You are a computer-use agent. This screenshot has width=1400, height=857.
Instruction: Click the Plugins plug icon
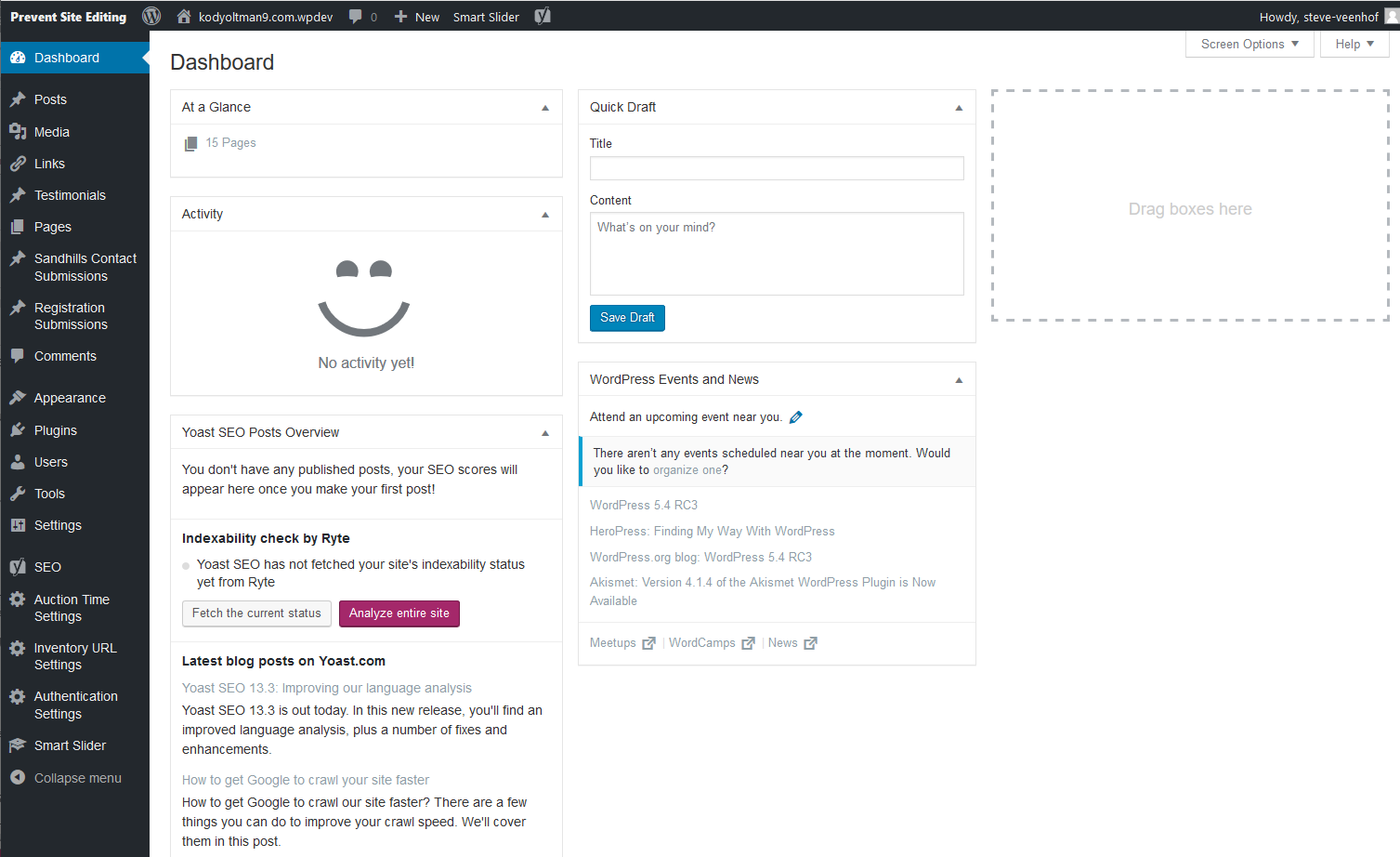pos(18,430)
